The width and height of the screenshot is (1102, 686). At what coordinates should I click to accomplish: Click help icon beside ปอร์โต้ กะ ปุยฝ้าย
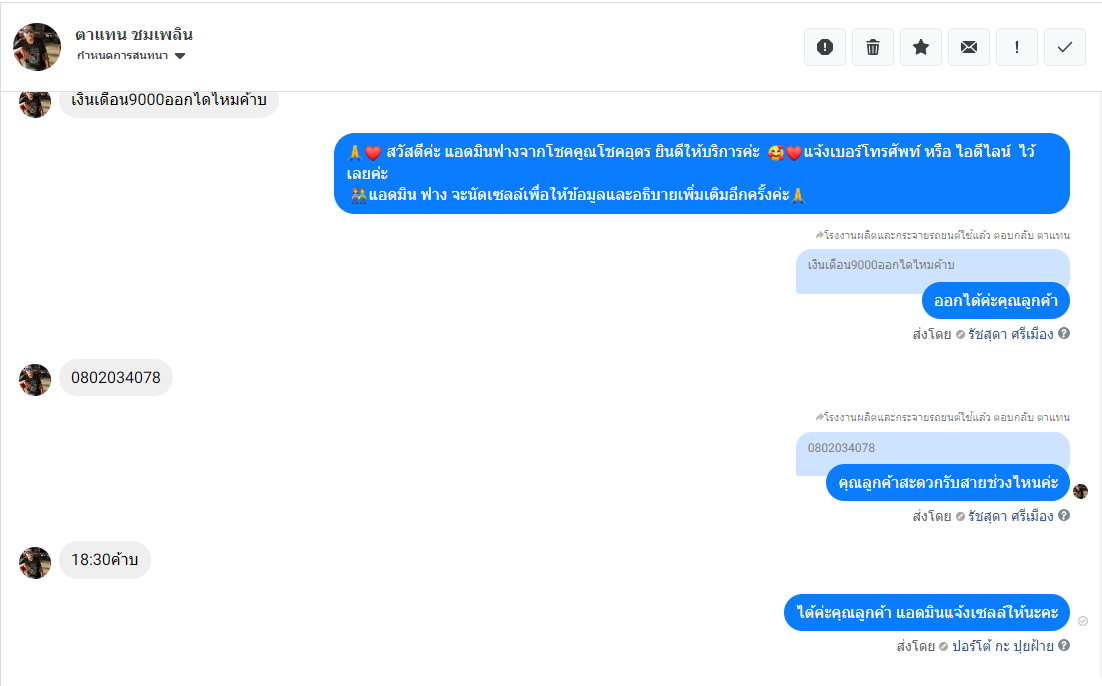1064,645
